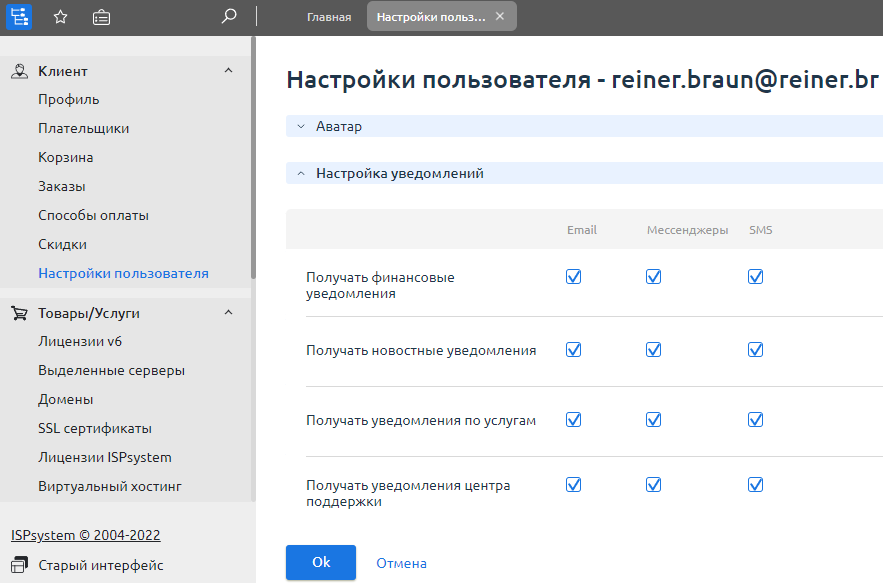
Task: Open favorites via the star icon
Action: [x=61, y=17]
